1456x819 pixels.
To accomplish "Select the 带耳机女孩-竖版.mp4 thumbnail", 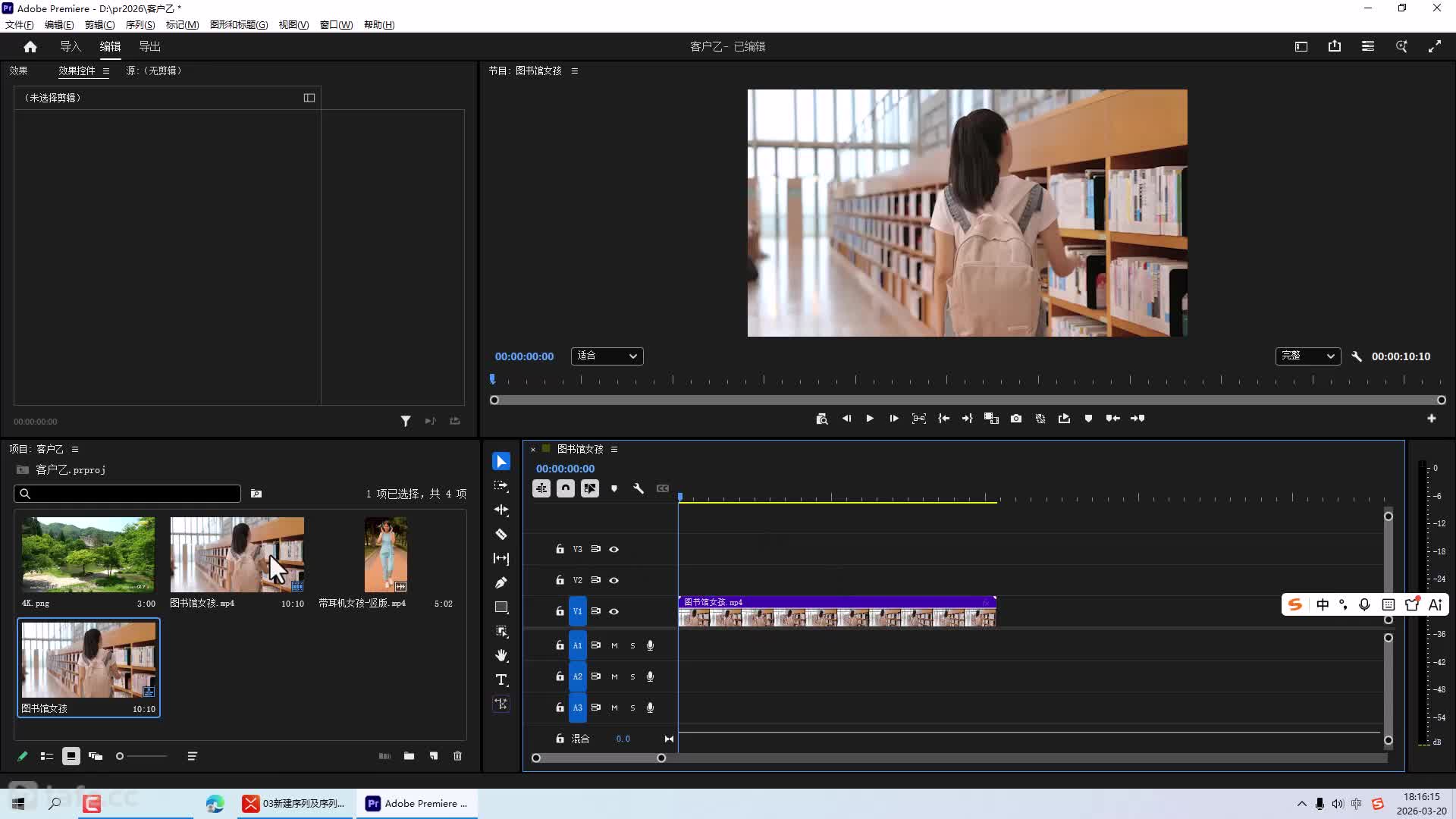I will (x=386, y=554).
